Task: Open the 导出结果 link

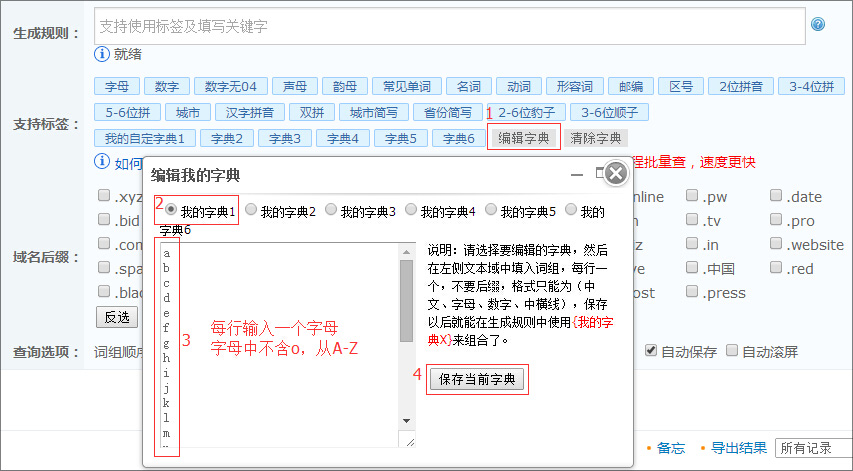Action: (x=739, y=448)
